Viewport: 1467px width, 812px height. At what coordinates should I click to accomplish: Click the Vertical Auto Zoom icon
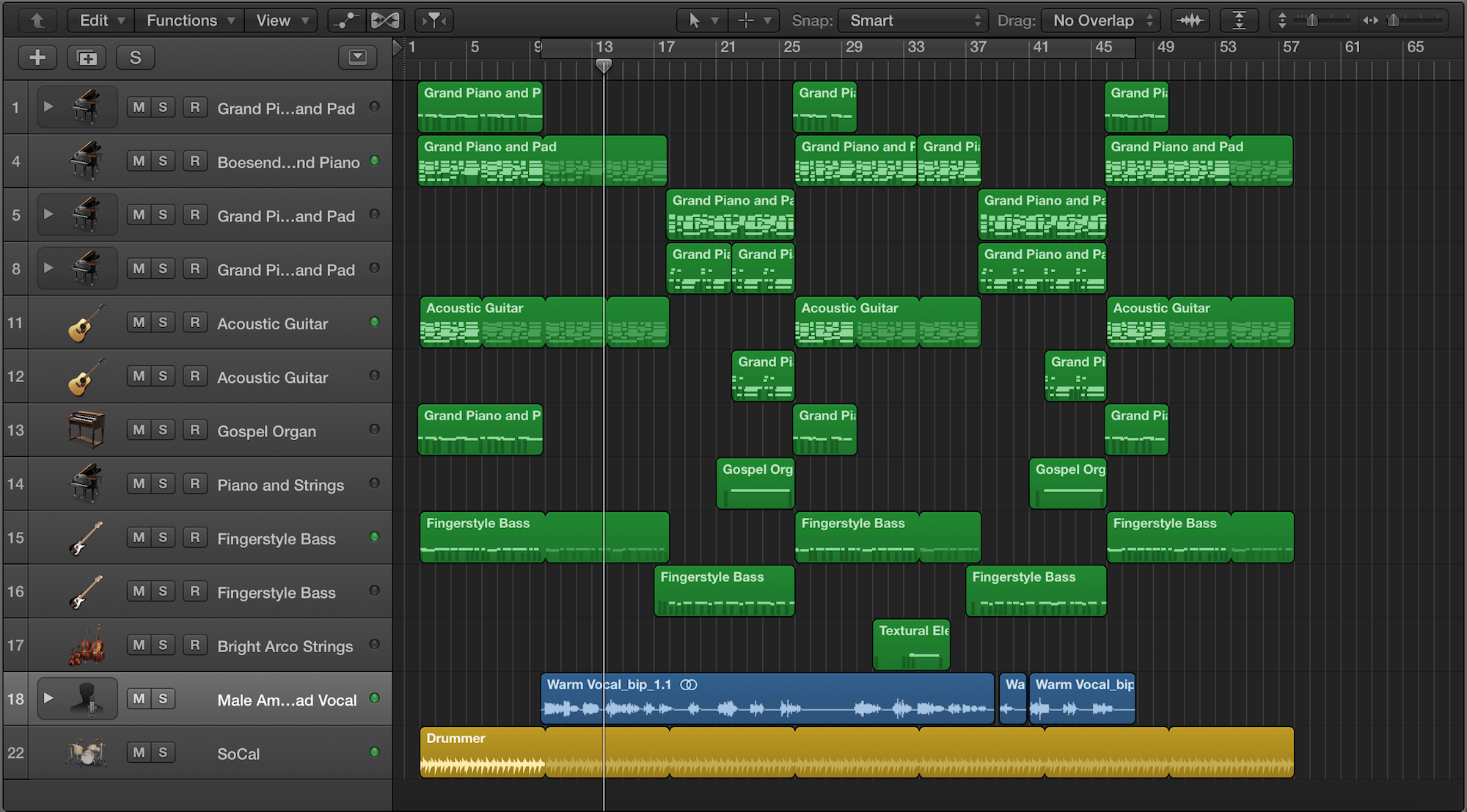1239,21
